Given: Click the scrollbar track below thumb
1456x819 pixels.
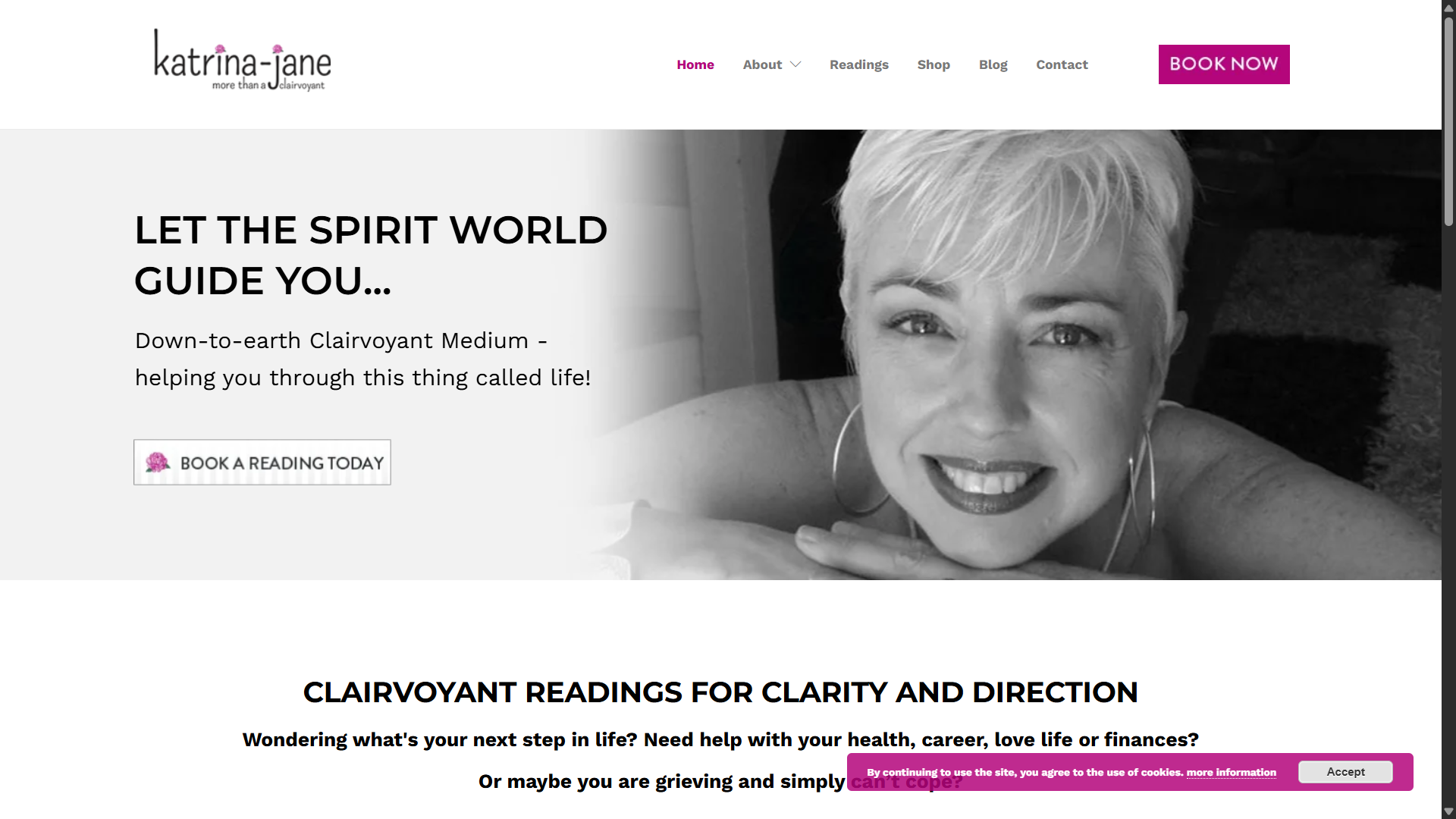Looking at the screenshot, I should (x=1448, y=516).
